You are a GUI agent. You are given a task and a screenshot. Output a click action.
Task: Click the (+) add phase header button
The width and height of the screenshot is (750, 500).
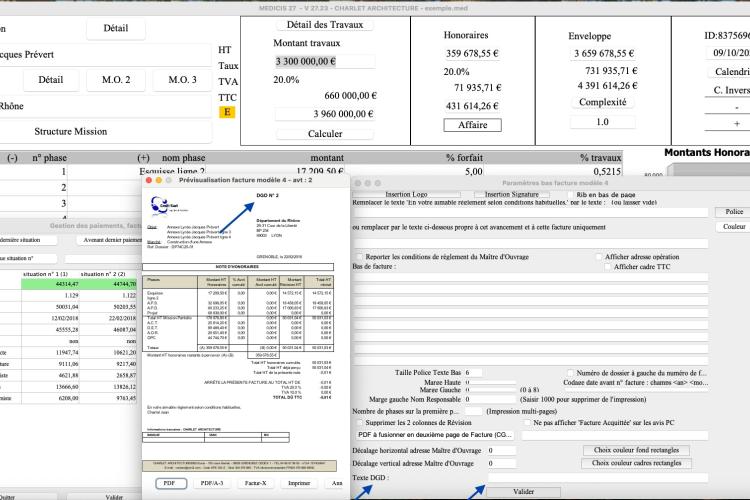tap(143, 158)
